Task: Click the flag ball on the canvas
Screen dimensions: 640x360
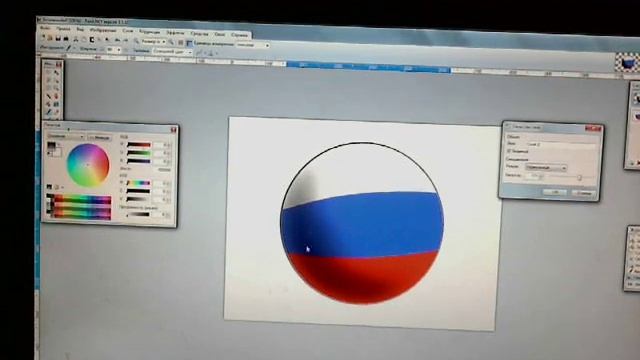Action: click(x=362, y=223)
